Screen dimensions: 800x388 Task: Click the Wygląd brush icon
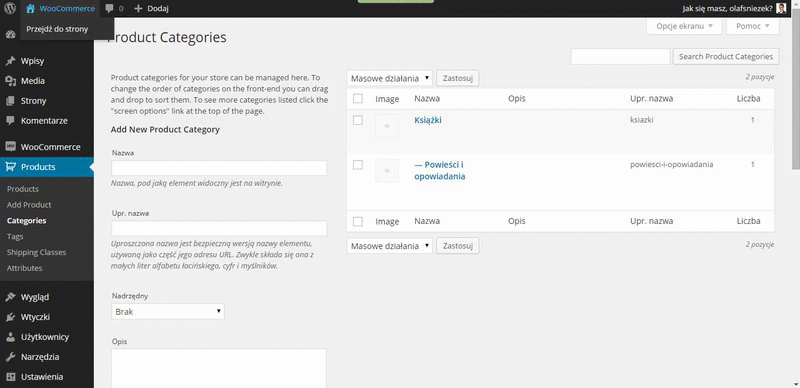[10, 297]
